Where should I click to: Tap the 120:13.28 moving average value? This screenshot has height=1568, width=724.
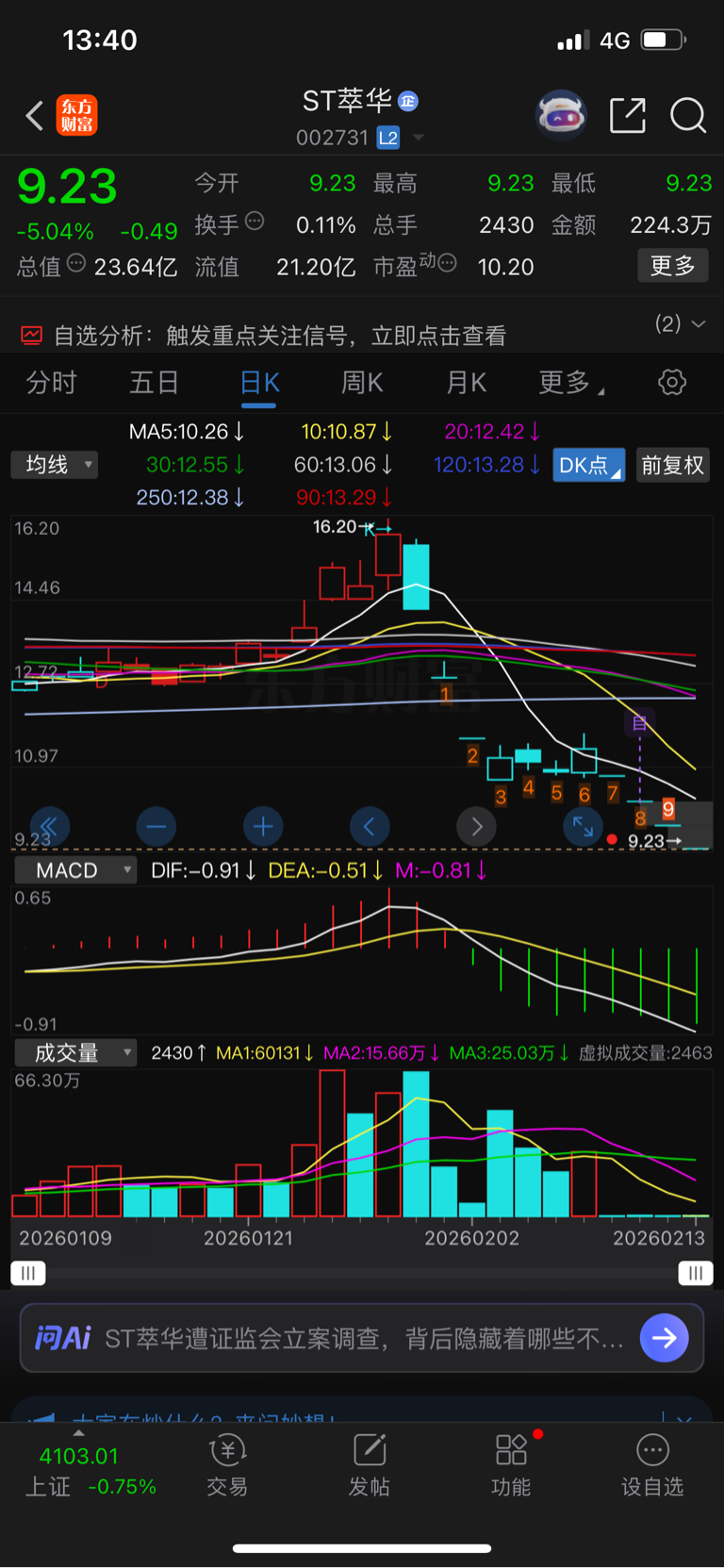click(x=486, y=465)
